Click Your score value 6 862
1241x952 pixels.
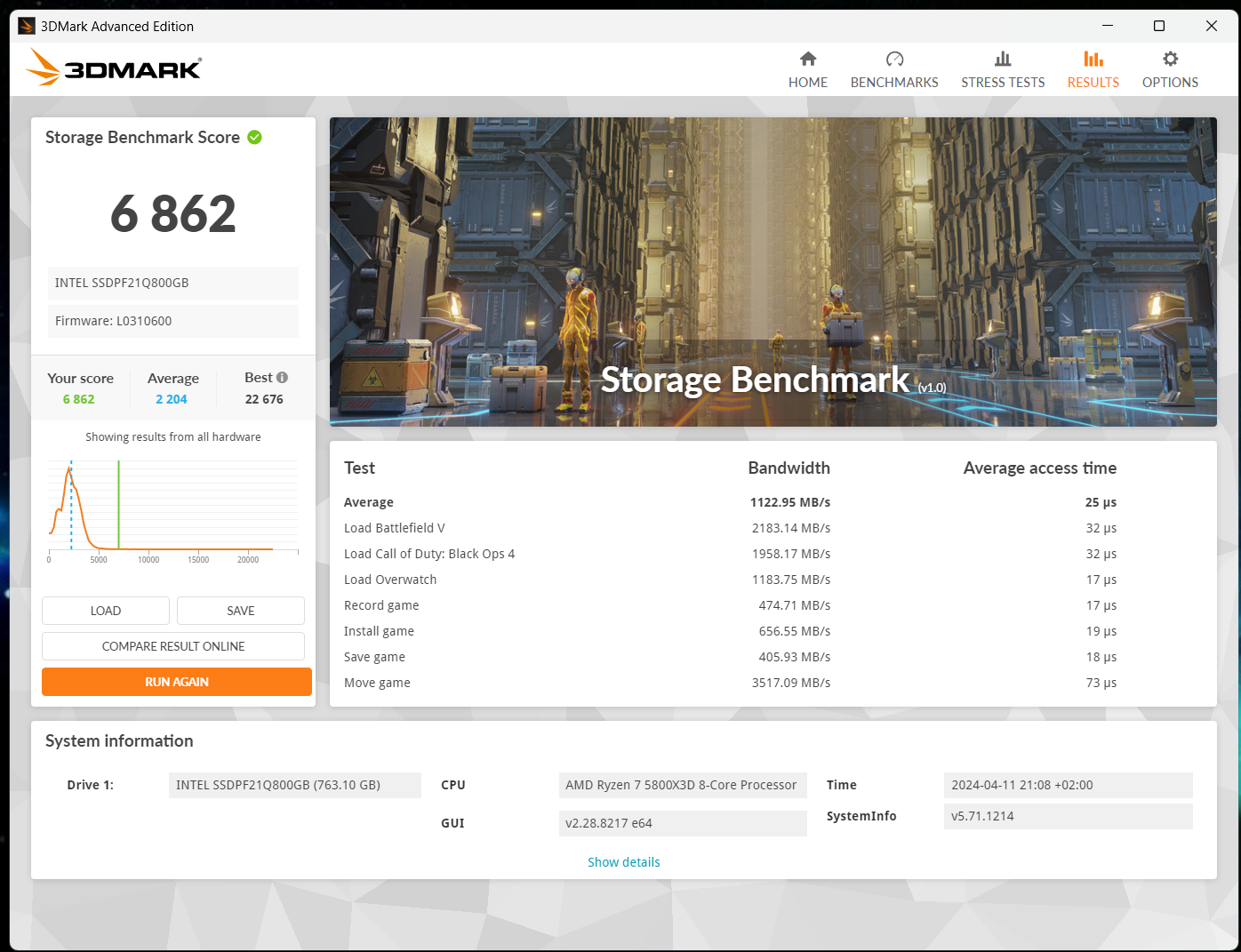(78, 399)
